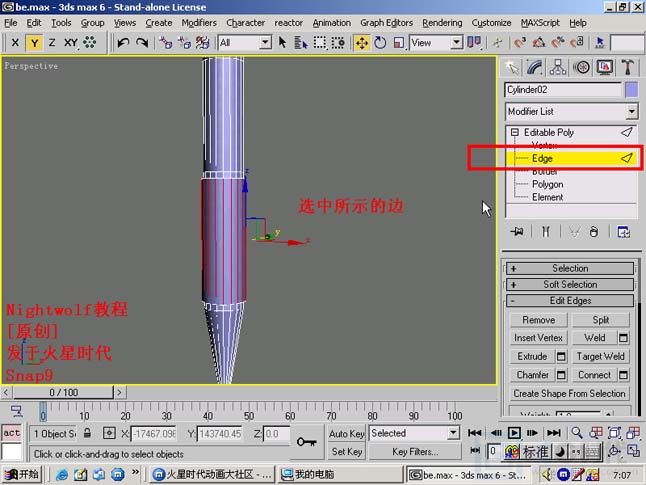The image size is (646, 485).
Task: Click the time slider 0 / 100 handle
Action: pyautogui.click(x=63, y=392)
